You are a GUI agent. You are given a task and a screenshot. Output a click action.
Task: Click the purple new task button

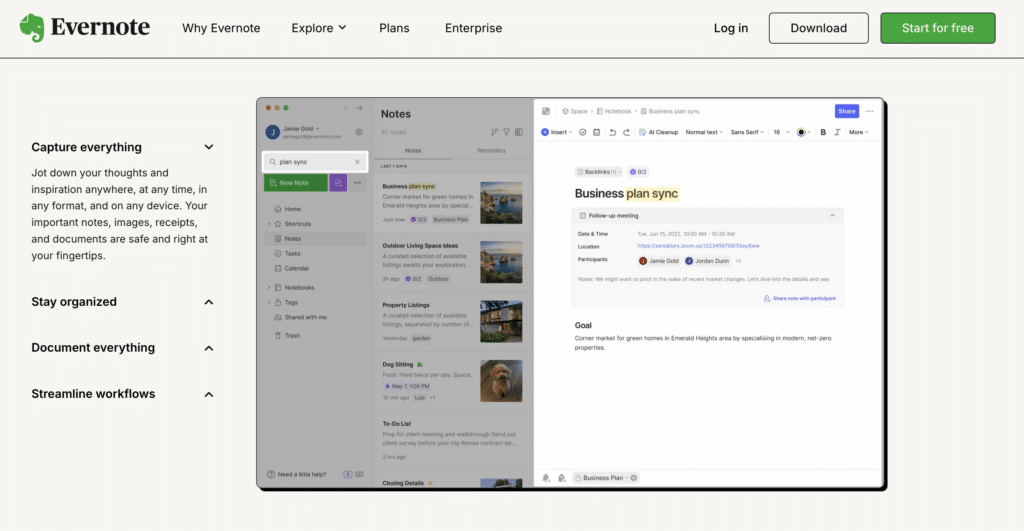coord(338,183)
